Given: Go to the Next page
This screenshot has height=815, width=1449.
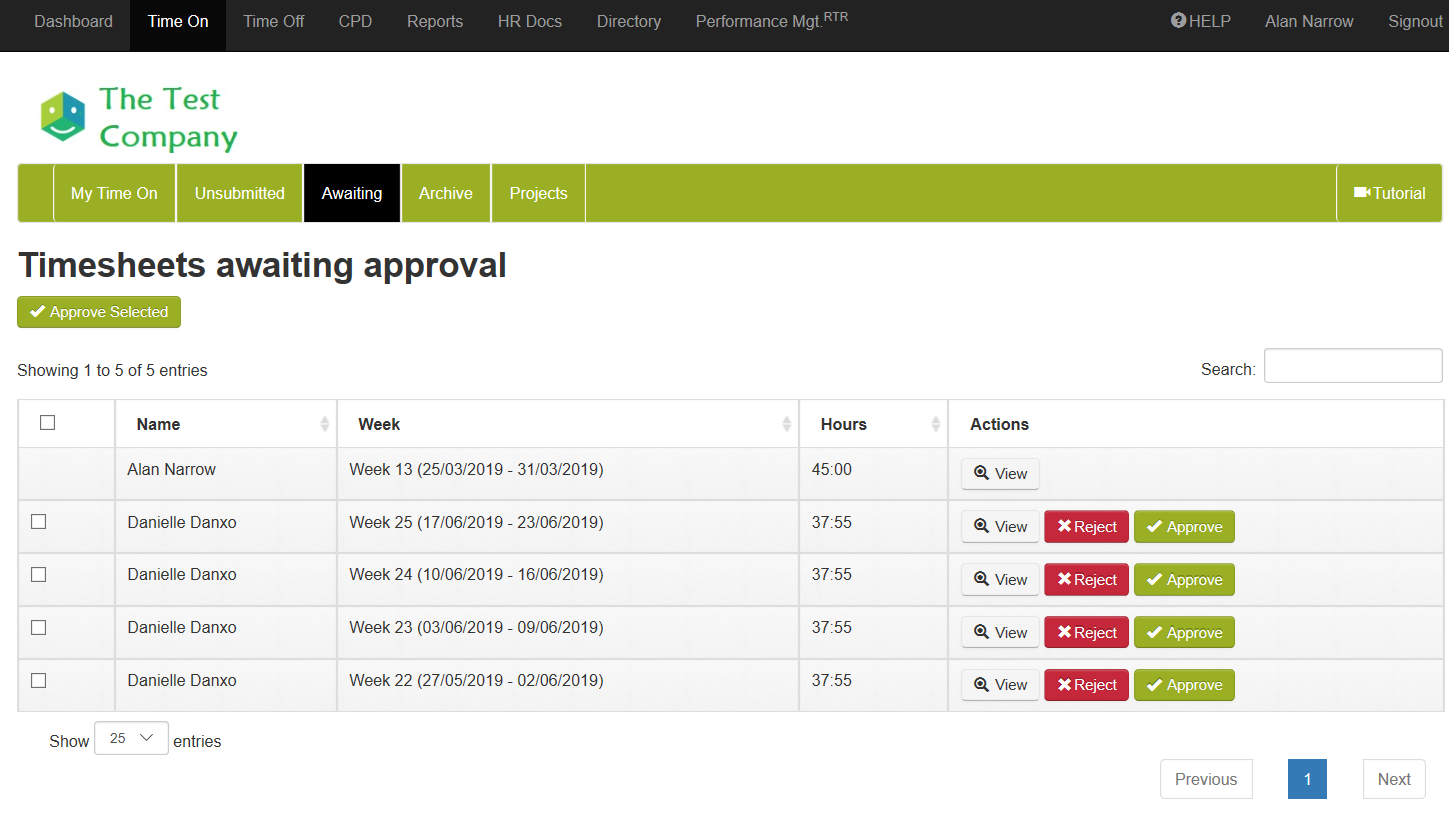Looking at the screenshot, I should click(x=1393, y=779).
